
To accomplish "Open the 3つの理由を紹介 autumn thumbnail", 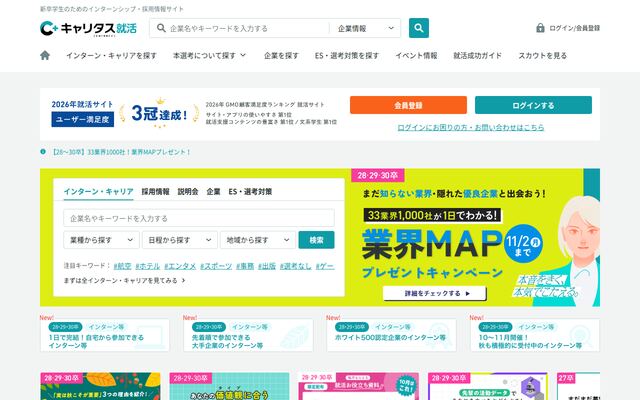I will pyautogui.click(x=100, y=386).
